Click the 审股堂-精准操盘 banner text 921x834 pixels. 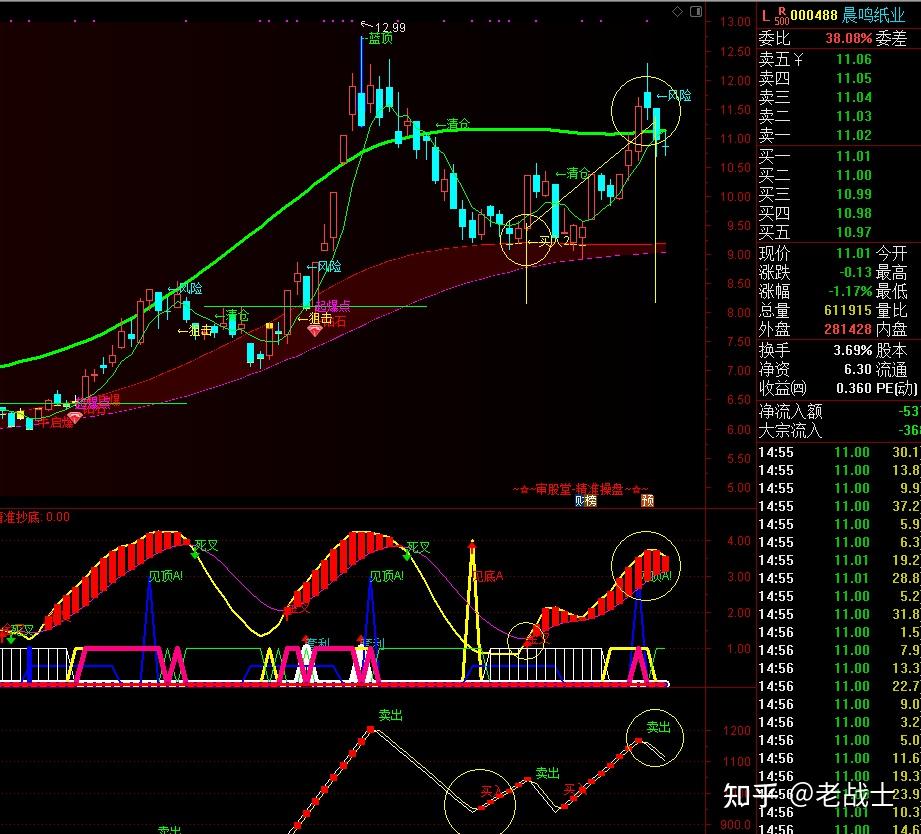pos(580,489)
